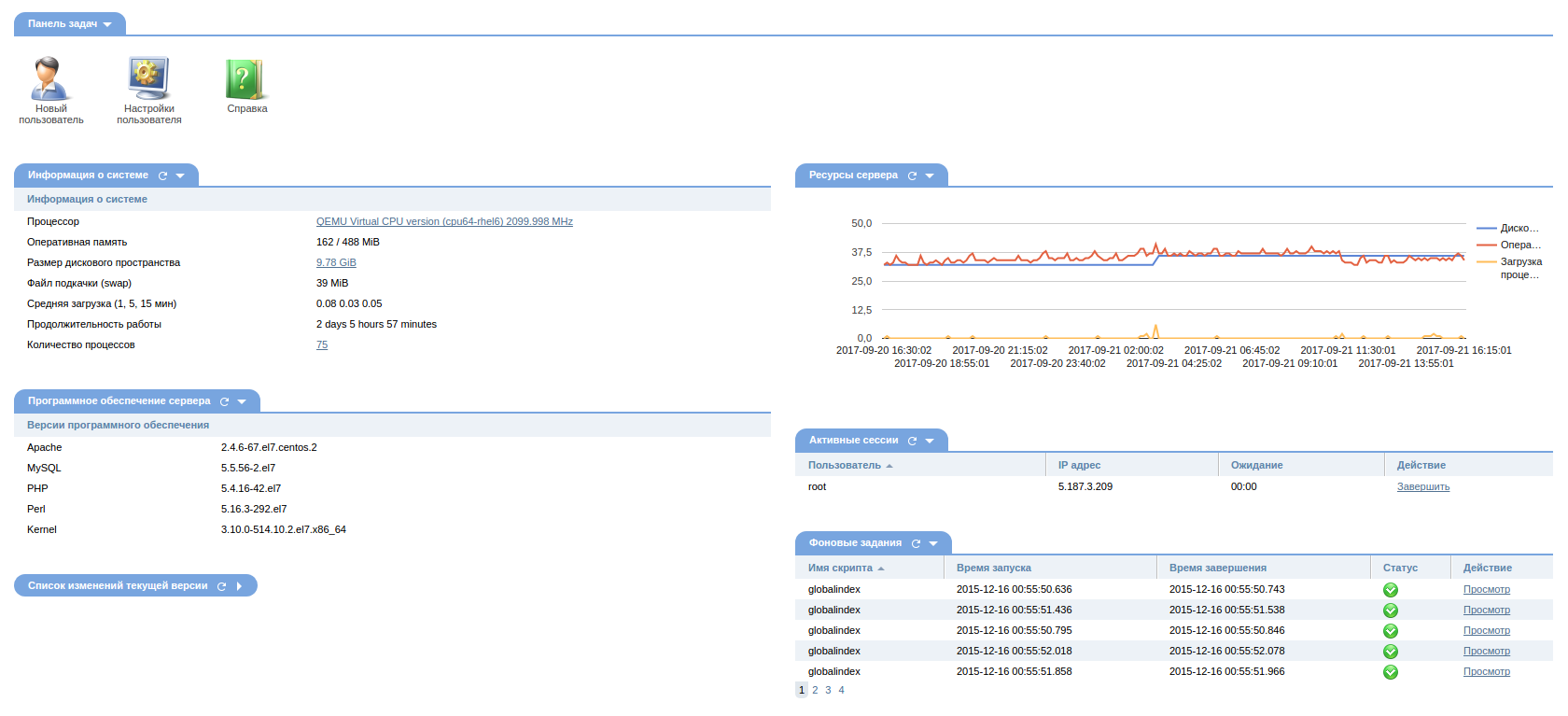Go to page 2 of background jobs

pyautogui.click(x=815, y=691)
